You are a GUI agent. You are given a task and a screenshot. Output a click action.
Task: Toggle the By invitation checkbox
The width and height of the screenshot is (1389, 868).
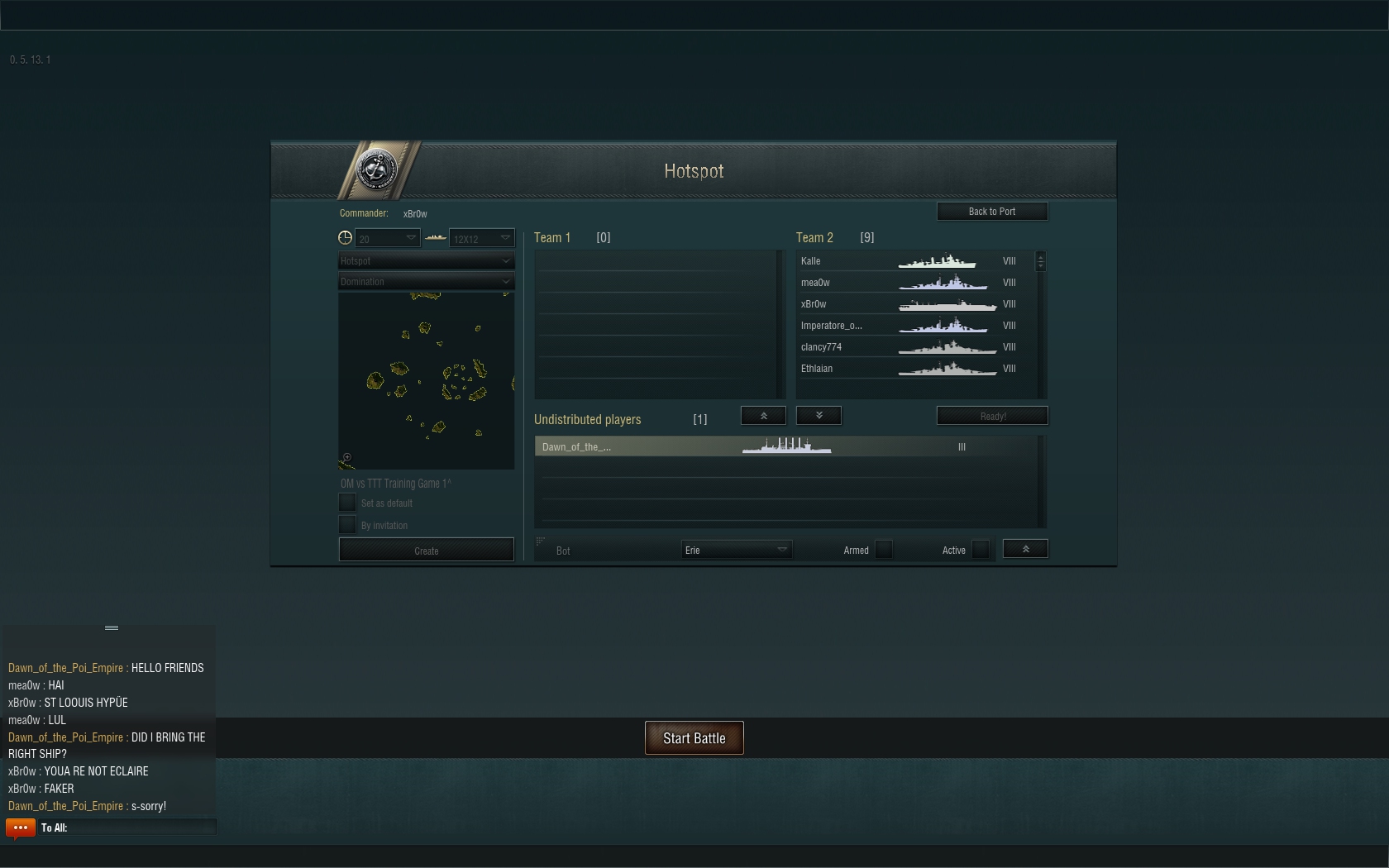pos(347,525)
